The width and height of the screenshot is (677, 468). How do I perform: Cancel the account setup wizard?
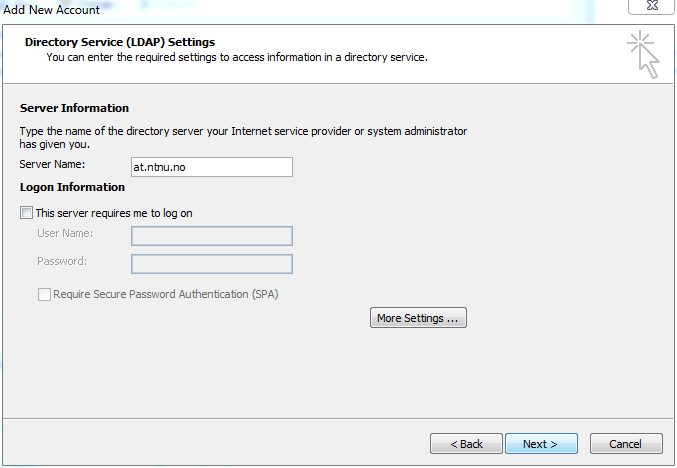(626, 444)
